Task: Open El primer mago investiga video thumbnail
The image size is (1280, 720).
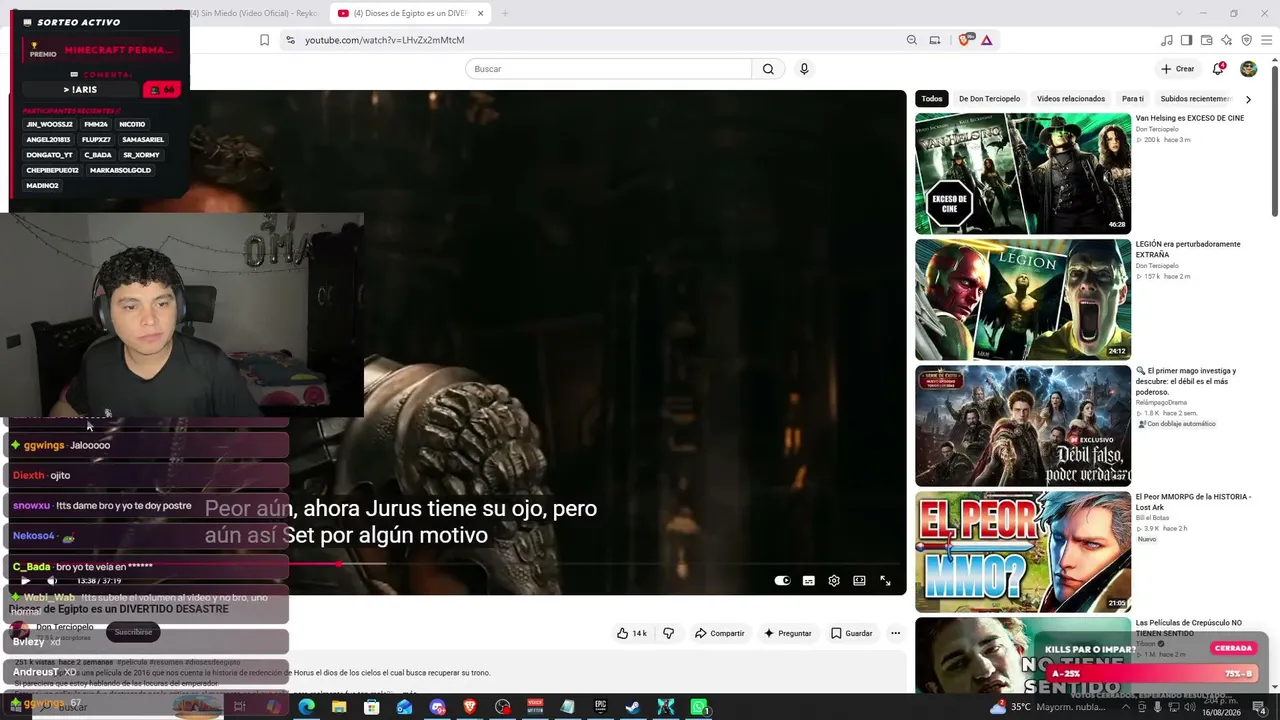Action: coord(1023,425)
